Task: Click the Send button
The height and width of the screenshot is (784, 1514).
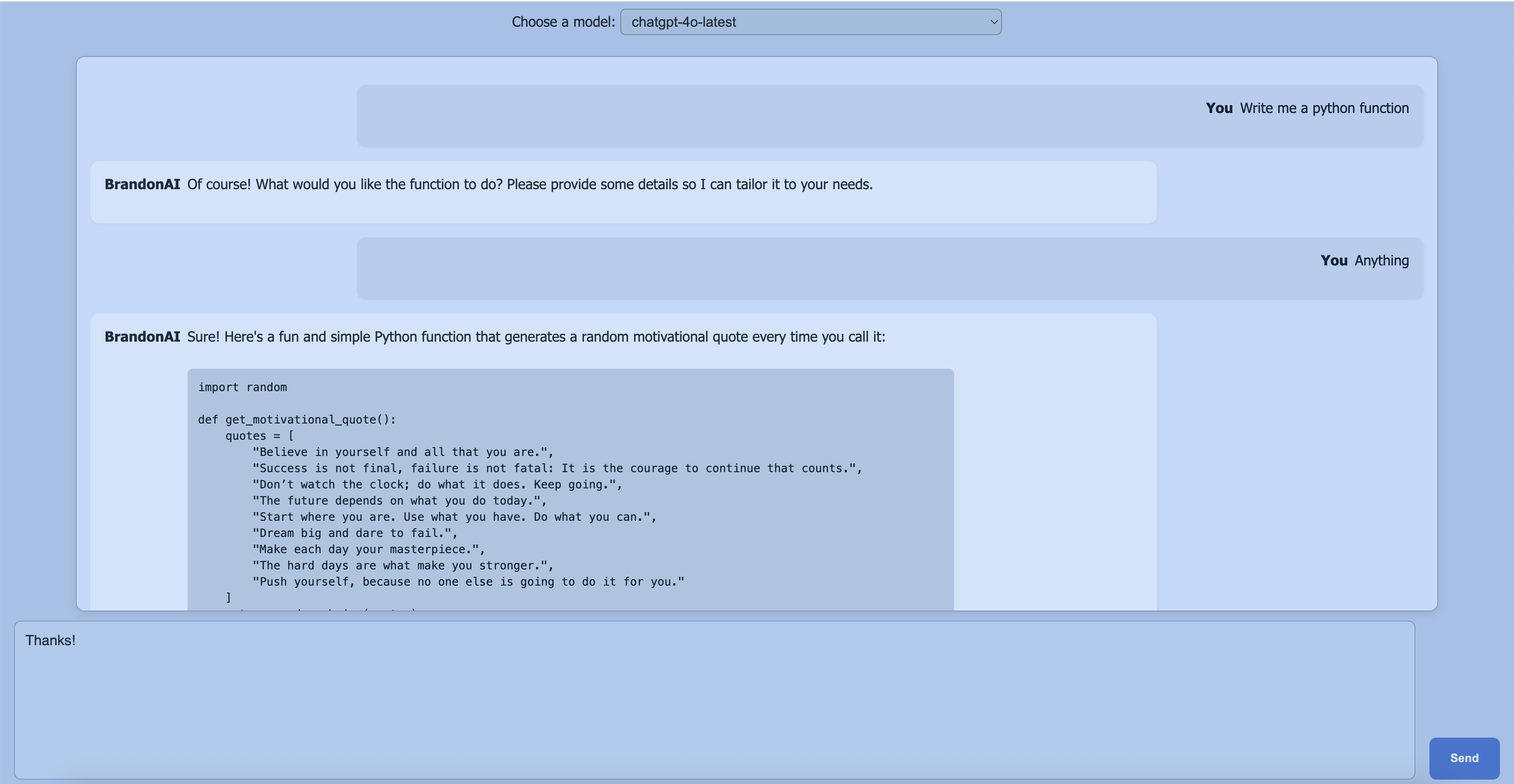Action: pyautogui.click(x=1464, y=758)
